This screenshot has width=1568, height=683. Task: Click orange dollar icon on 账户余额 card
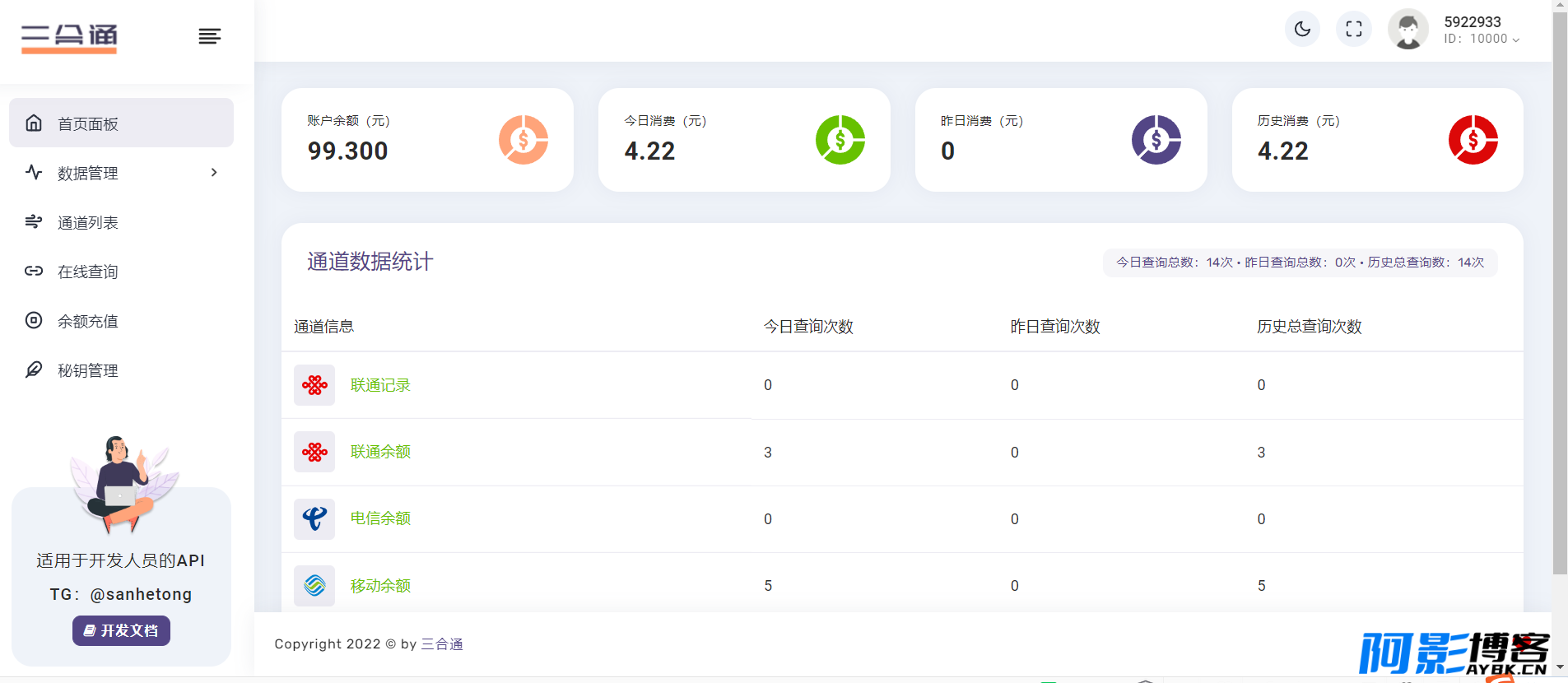pyautogui.click(x=523, y=140)
